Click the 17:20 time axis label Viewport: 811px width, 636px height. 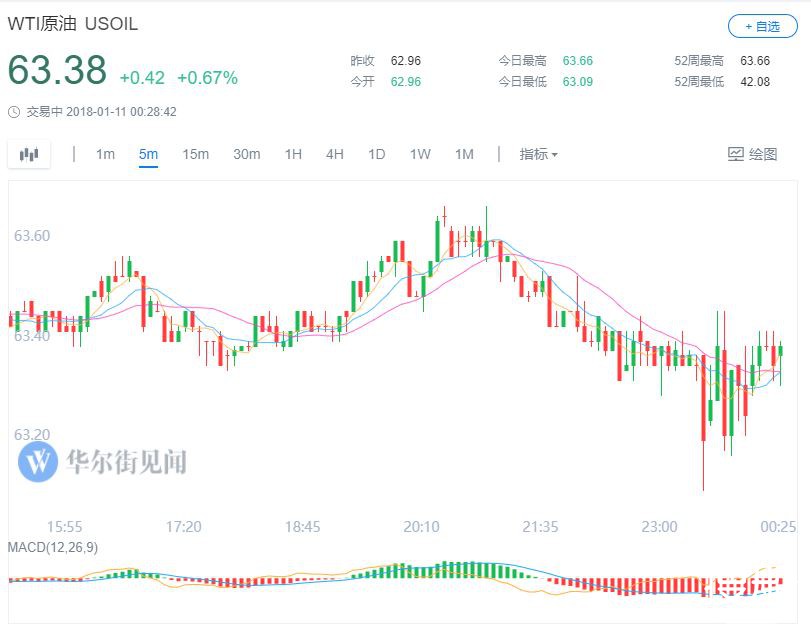[184, 526]
